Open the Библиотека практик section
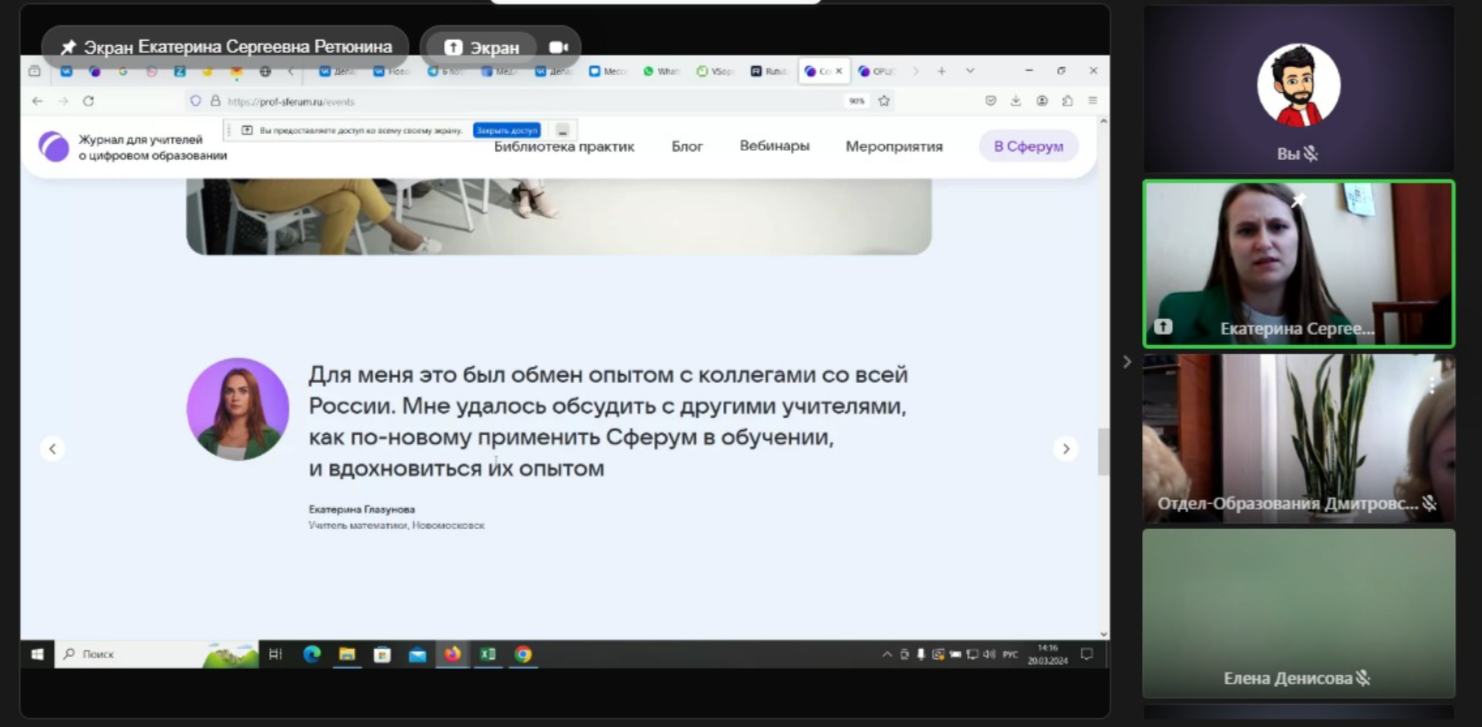The image size is (1482, 727). tap(564, 146)
